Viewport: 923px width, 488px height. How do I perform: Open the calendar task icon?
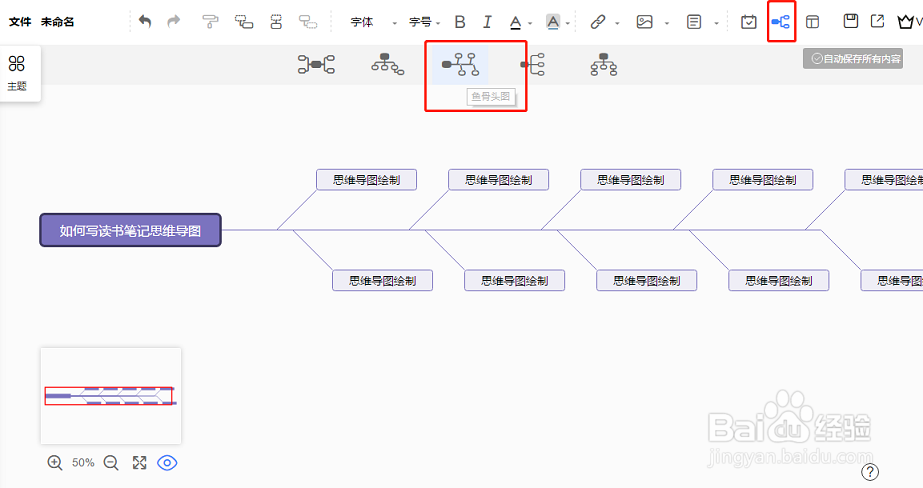click(749, 22)
